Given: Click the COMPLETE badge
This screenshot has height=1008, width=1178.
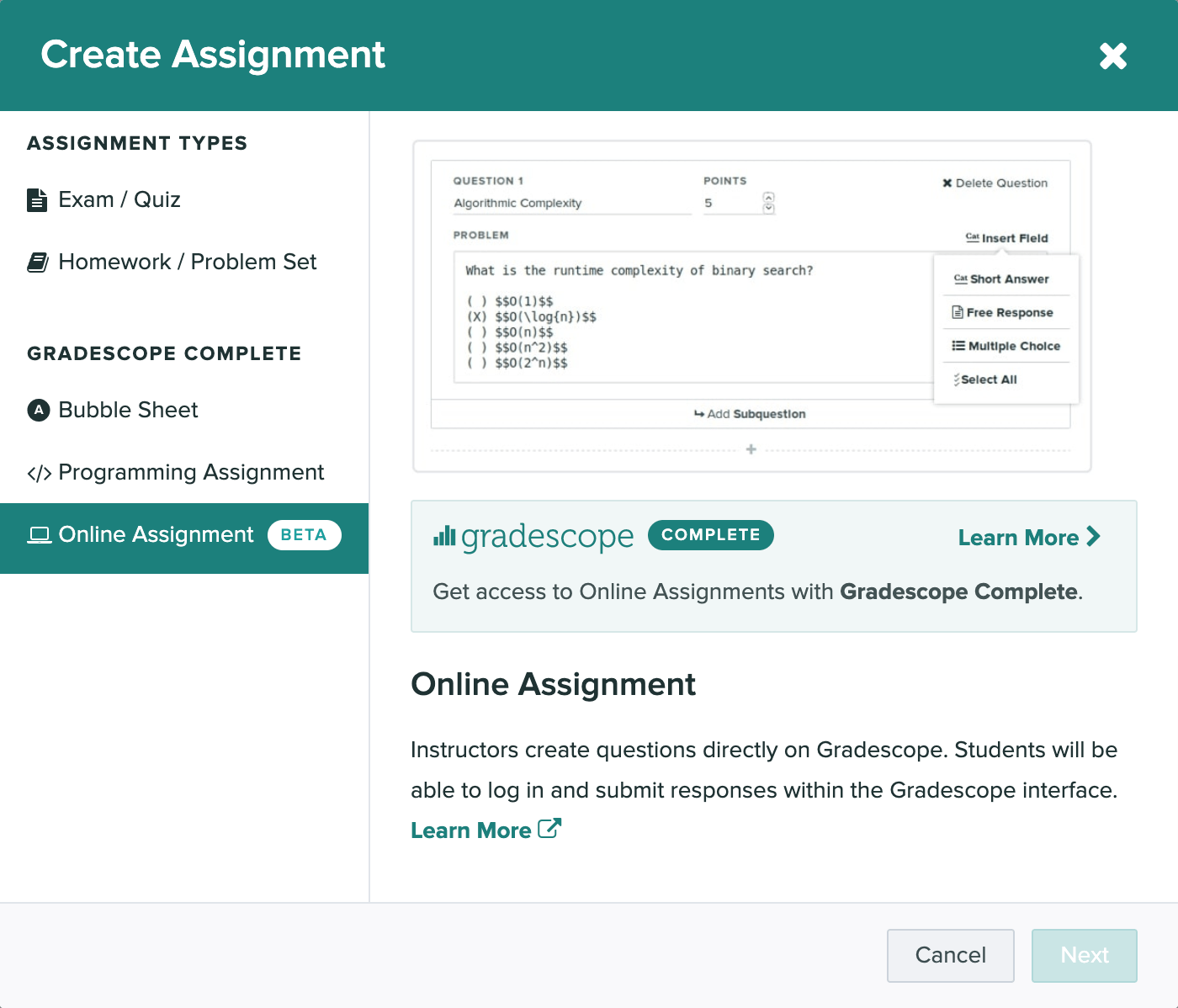Looking at the screenshot, I should coord(711,535).
